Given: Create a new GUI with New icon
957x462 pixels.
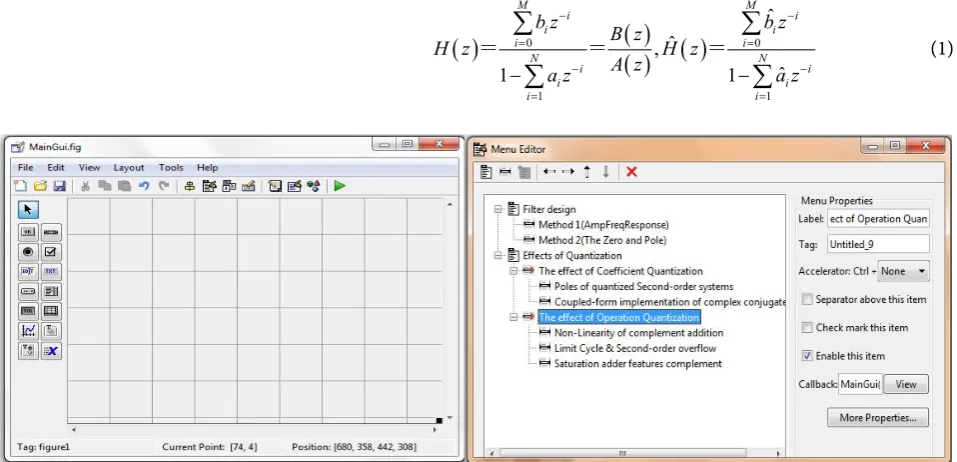Looking at the screenshot, I should (20, 186).
